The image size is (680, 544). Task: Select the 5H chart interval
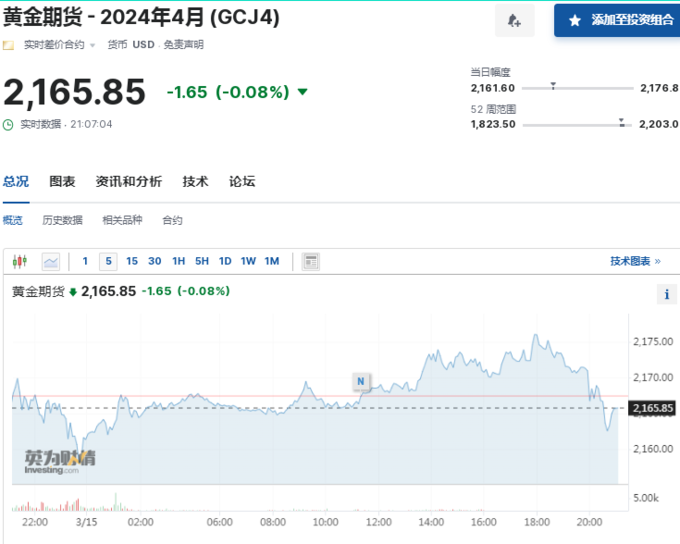coord(202,261)
